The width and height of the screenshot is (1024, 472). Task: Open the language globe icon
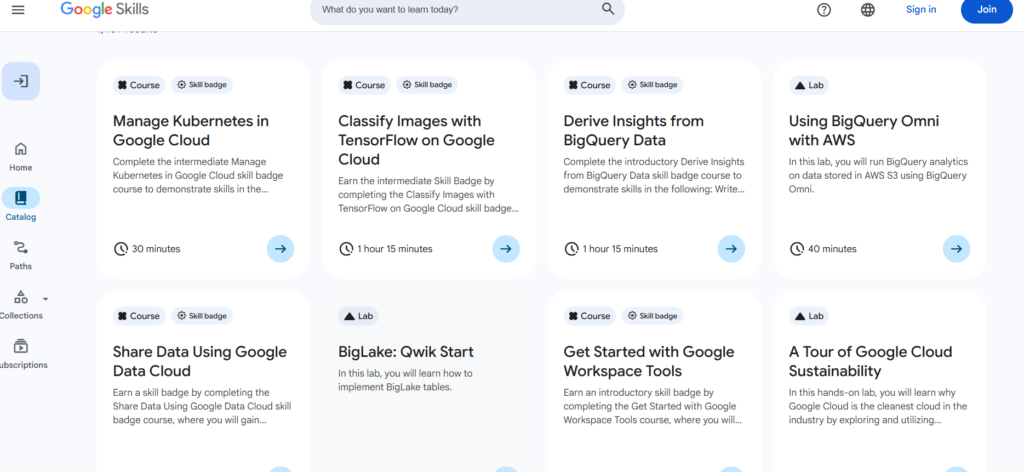[868, 10]
